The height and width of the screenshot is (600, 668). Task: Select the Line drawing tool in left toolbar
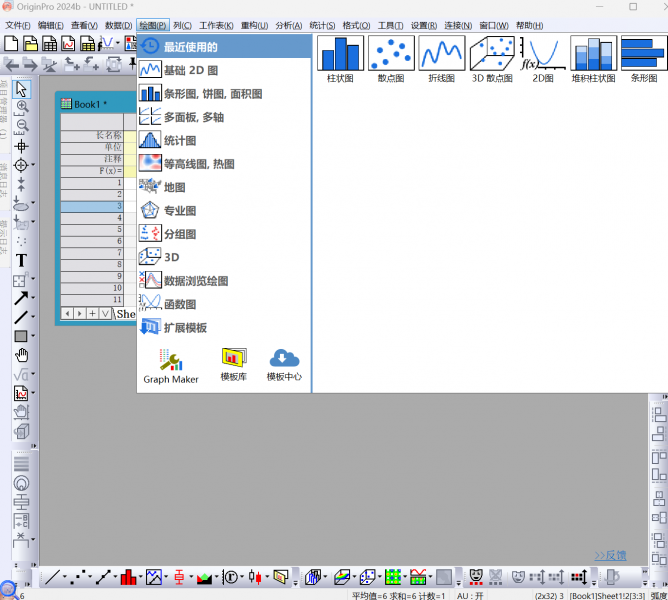pos(21,317)
